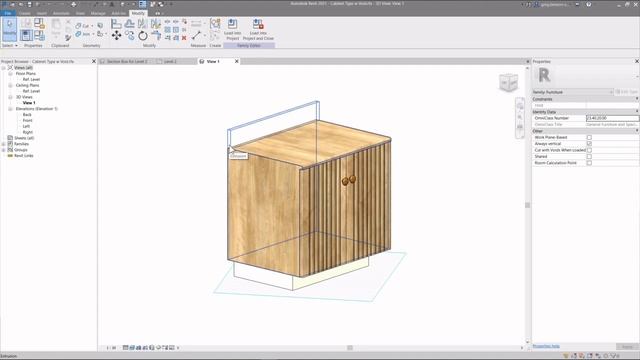The width and height of the screenshot is (640, 360).
Task: Open the File menu tab
Action: (8, 13)
